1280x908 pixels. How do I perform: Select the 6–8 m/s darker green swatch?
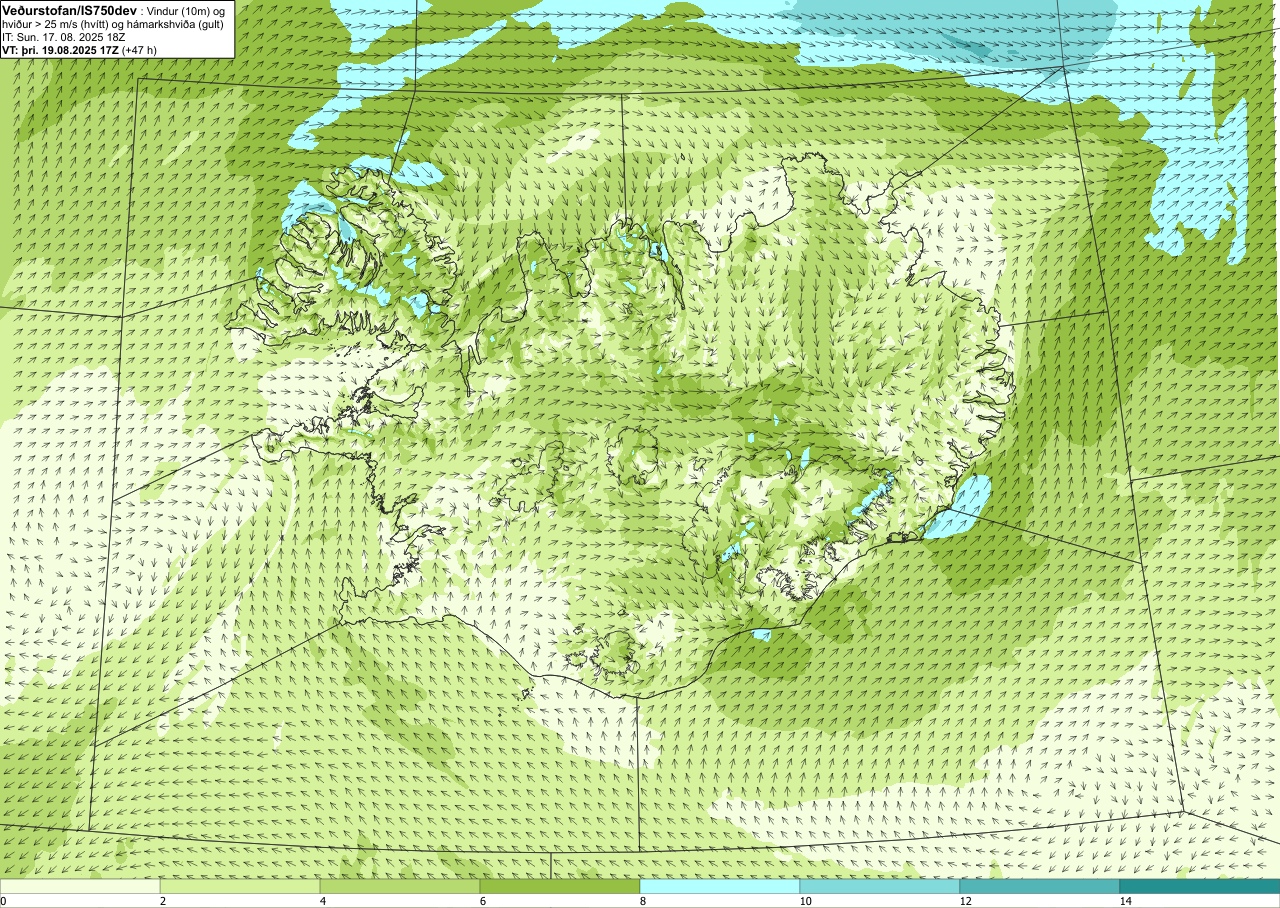(560, 886)
